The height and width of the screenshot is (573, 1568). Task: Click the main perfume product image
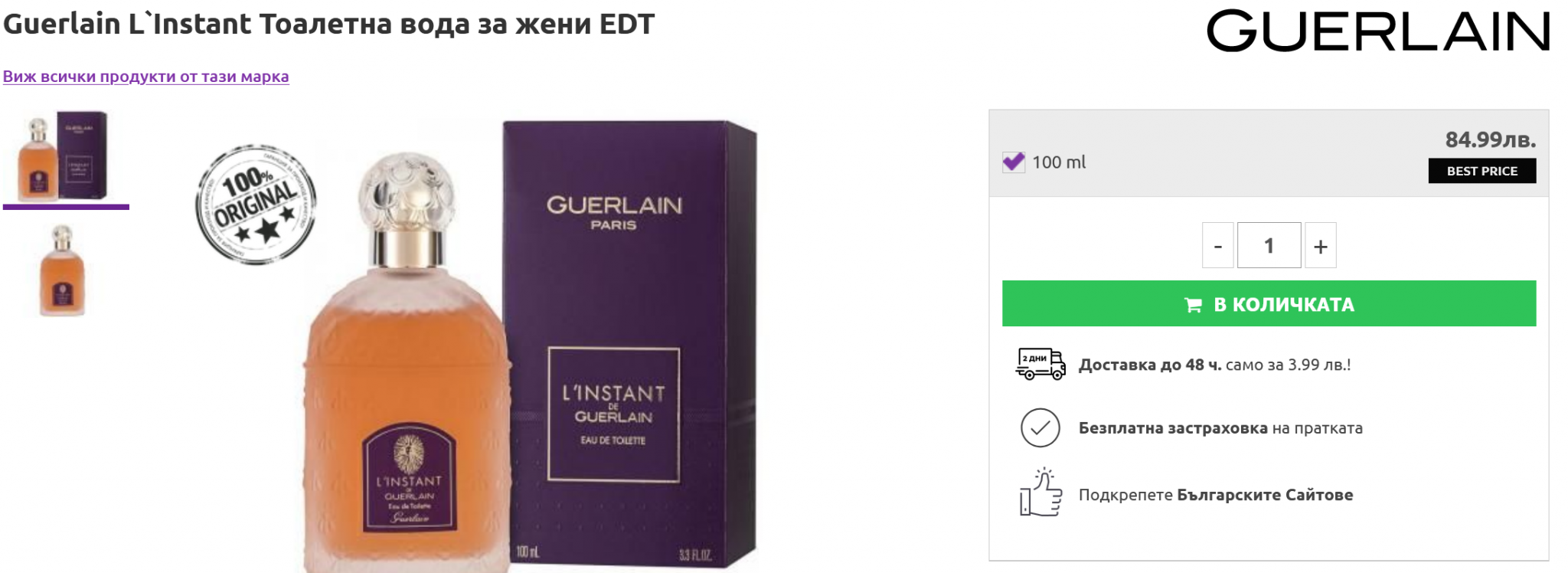pos(528,345)
